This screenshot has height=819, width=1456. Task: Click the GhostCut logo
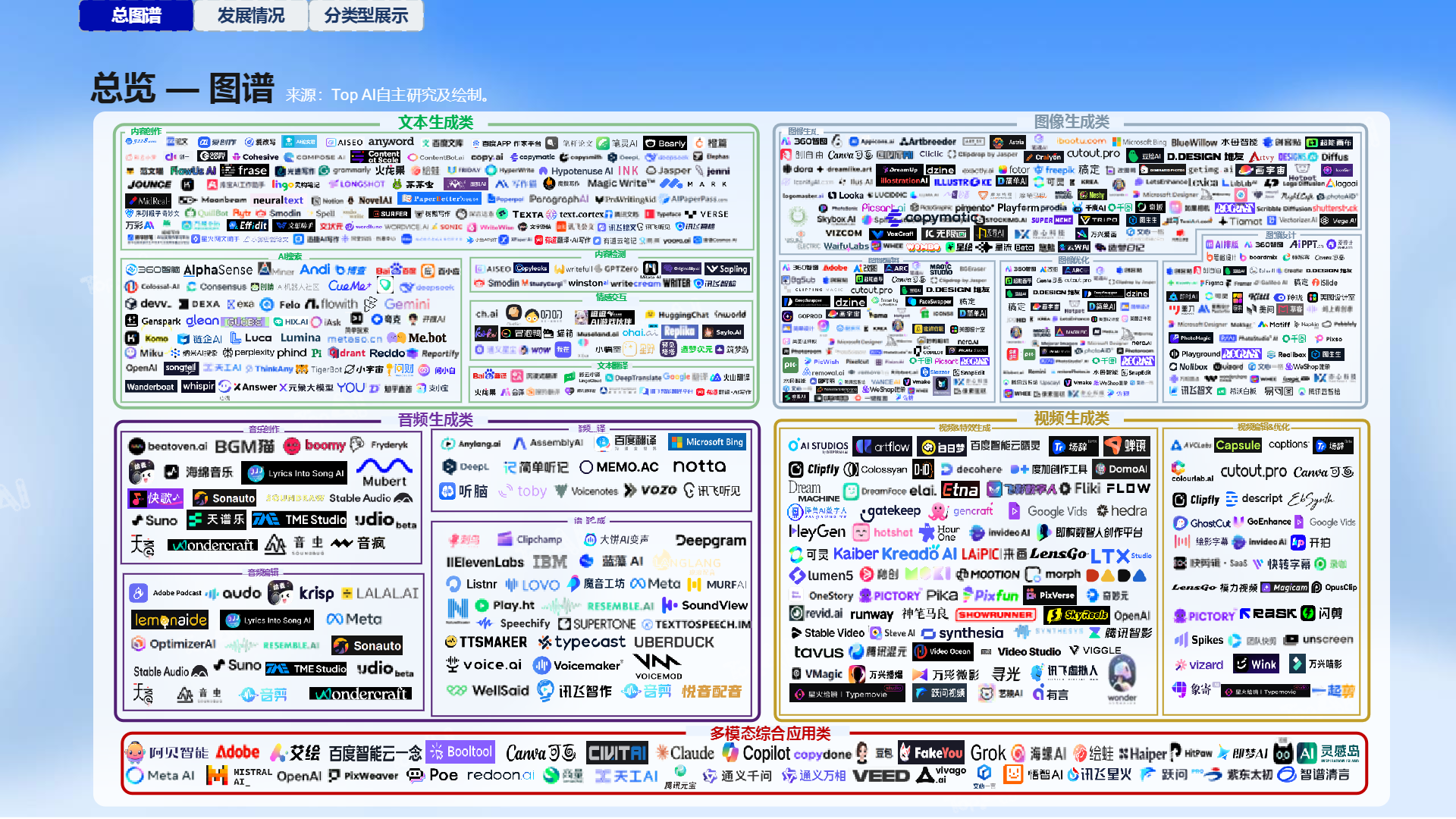[x=1202, y=522]
